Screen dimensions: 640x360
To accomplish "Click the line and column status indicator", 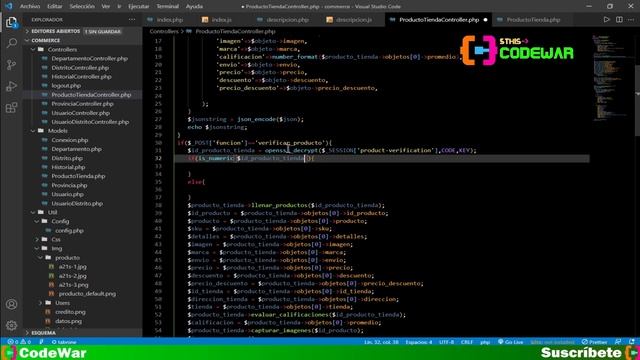I will coord(381,342).
